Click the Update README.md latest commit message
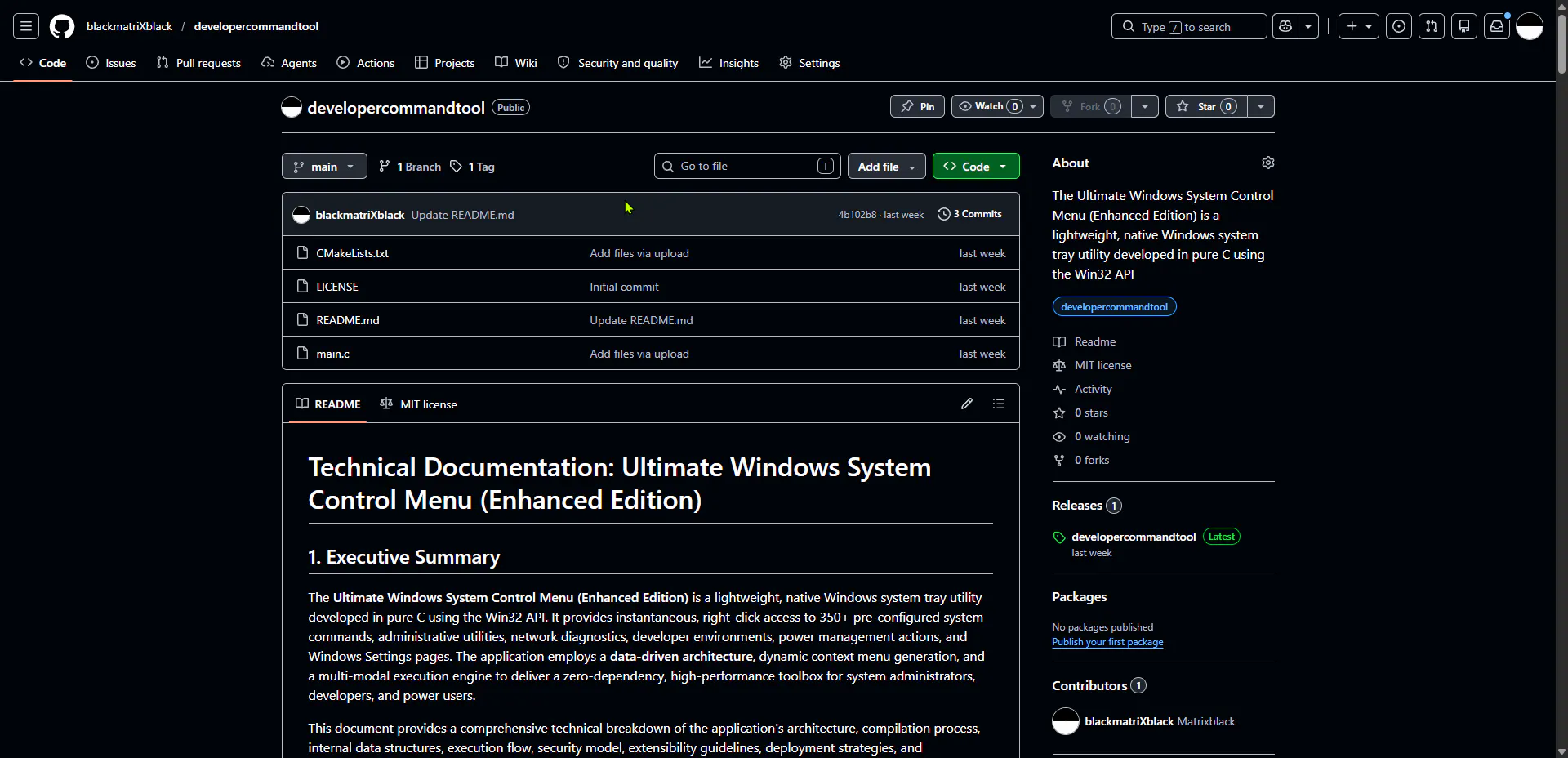 pyautogui.click(x=462, y=215)
